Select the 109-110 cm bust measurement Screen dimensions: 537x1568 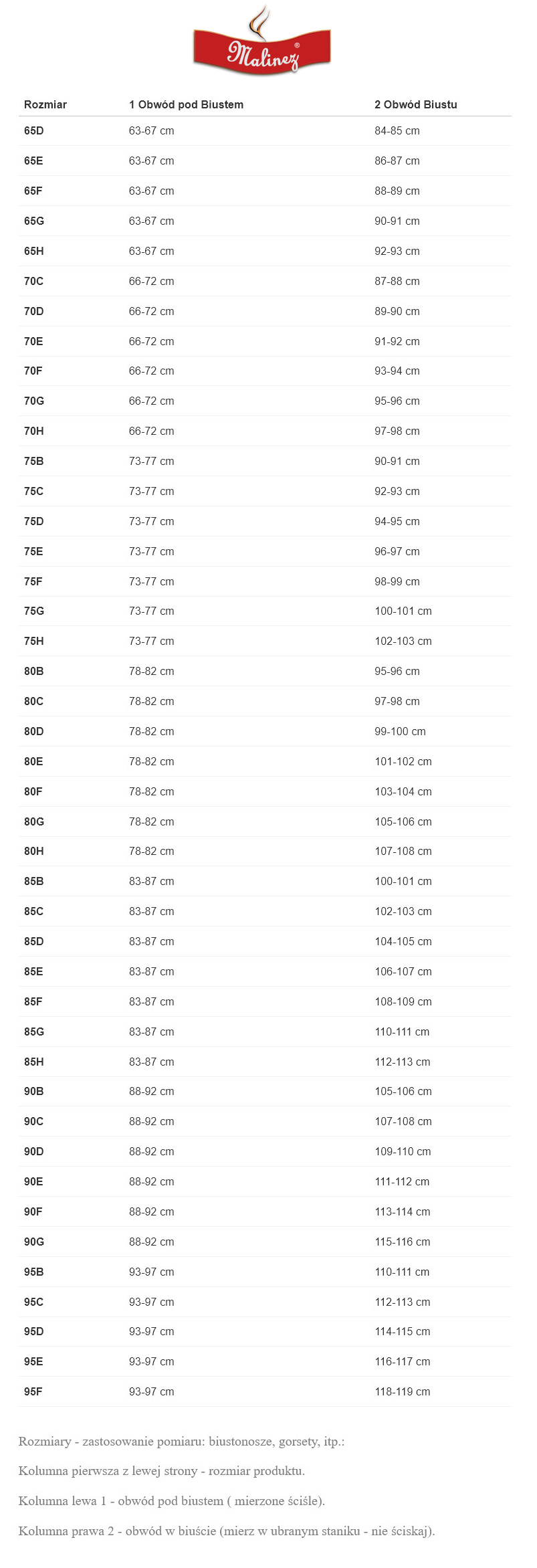[x=403, y=1151]
